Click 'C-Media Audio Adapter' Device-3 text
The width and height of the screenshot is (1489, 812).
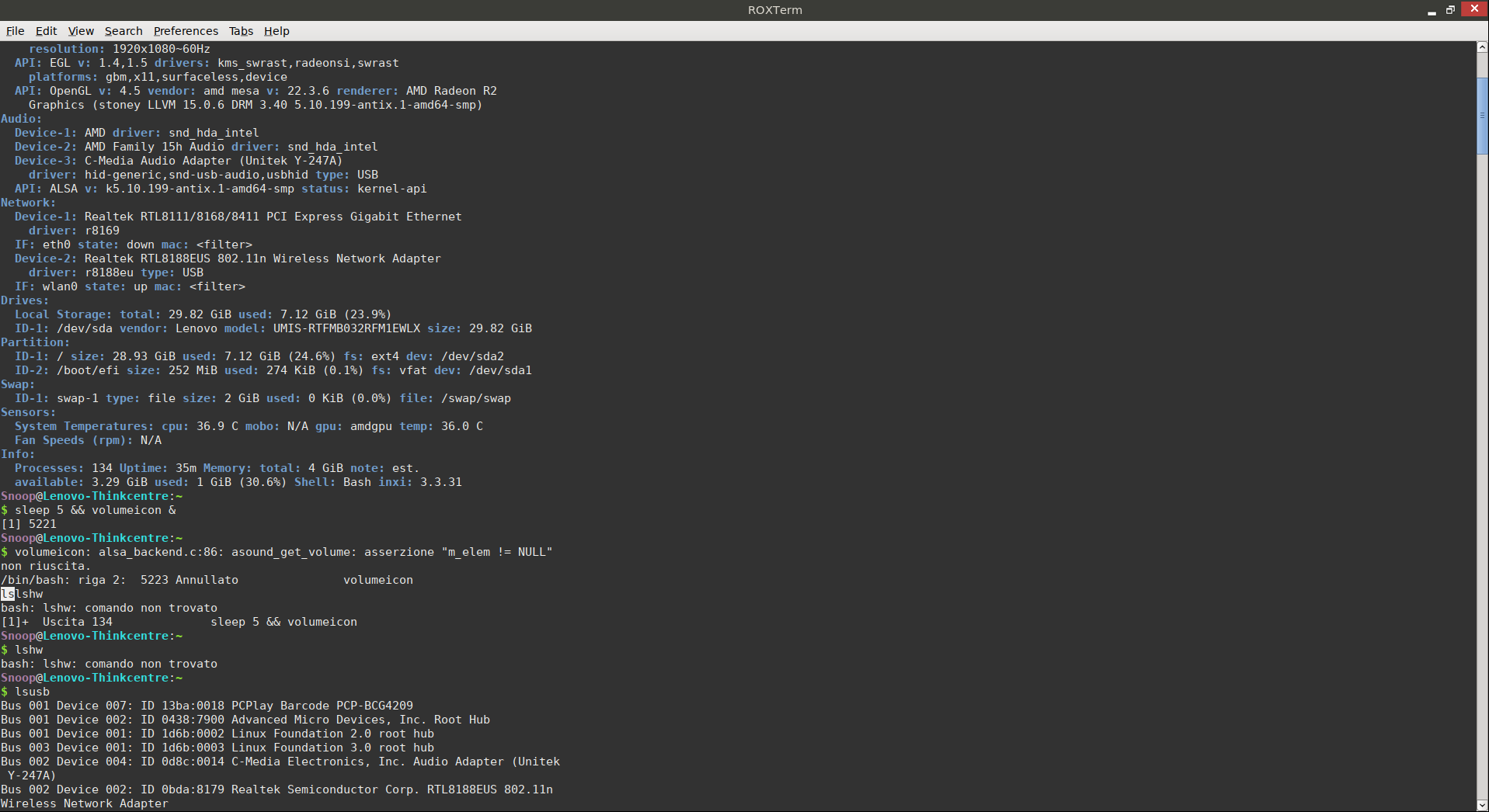158,161
